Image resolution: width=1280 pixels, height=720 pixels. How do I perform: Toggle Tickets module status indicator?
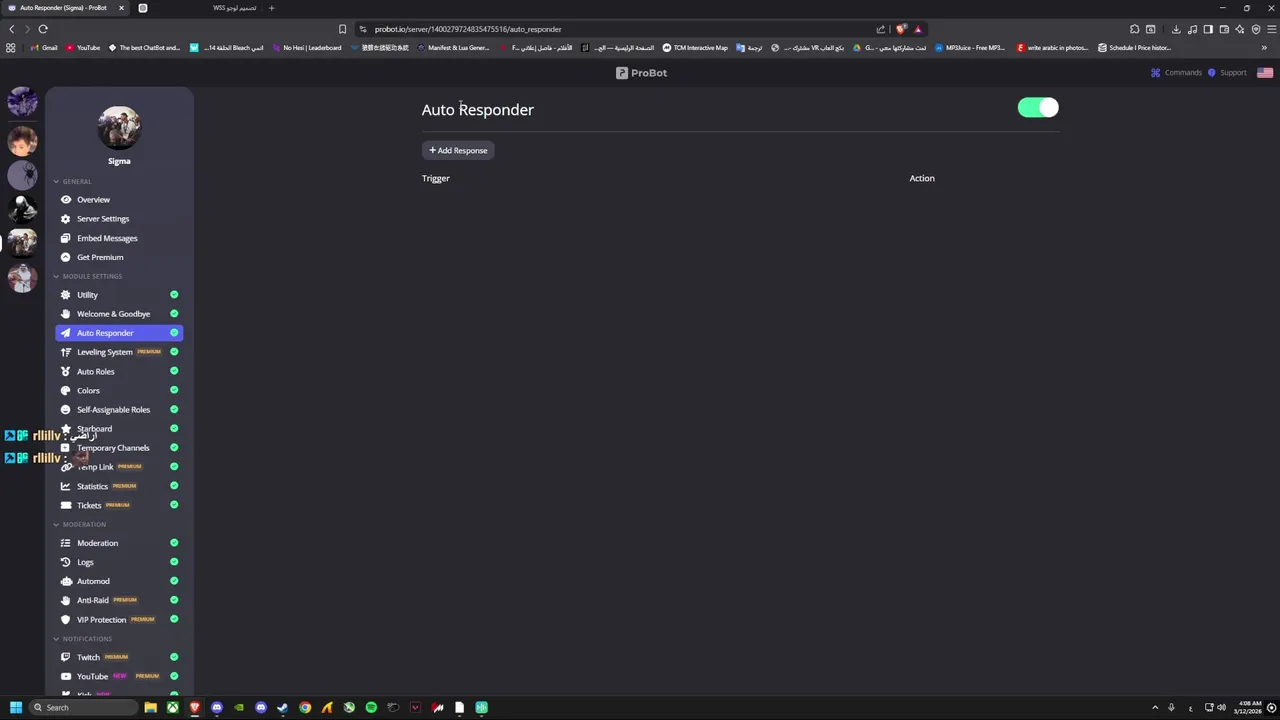pyautogui.click(x=174, y=505)
